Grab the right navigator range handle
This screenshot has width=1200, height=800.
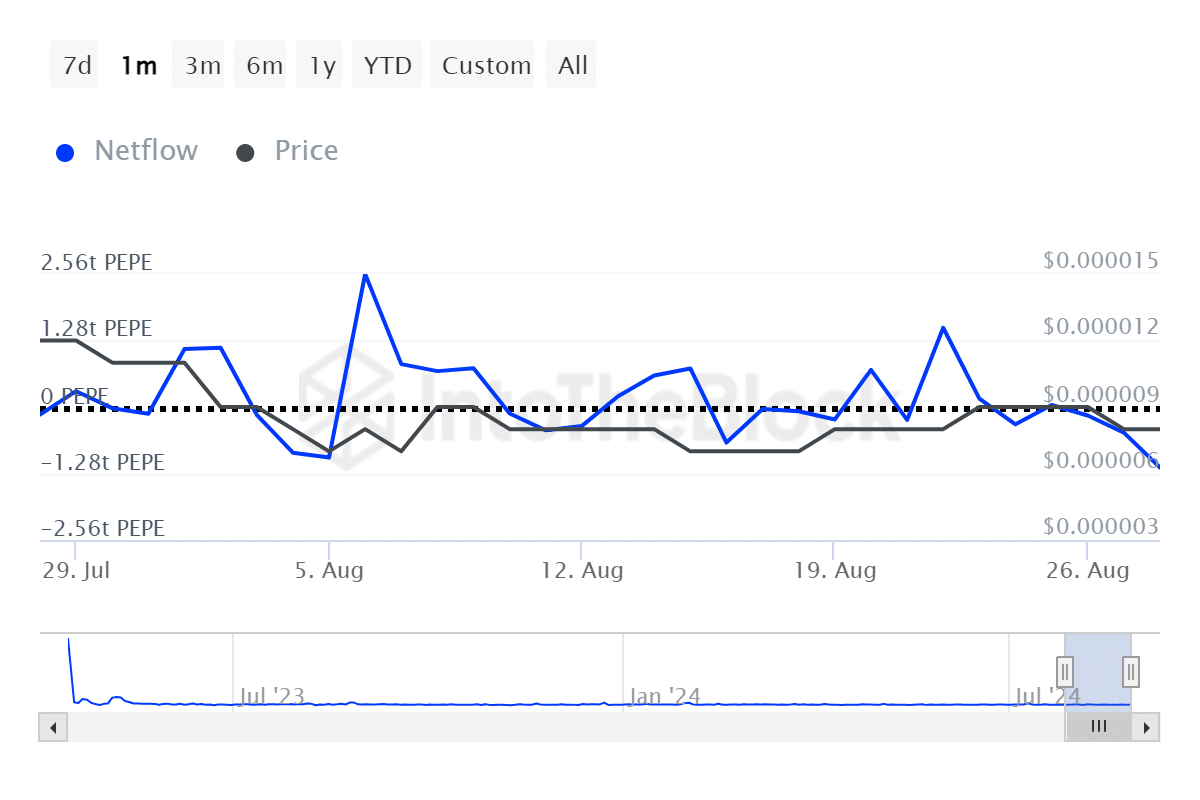tap(1131, 669)
